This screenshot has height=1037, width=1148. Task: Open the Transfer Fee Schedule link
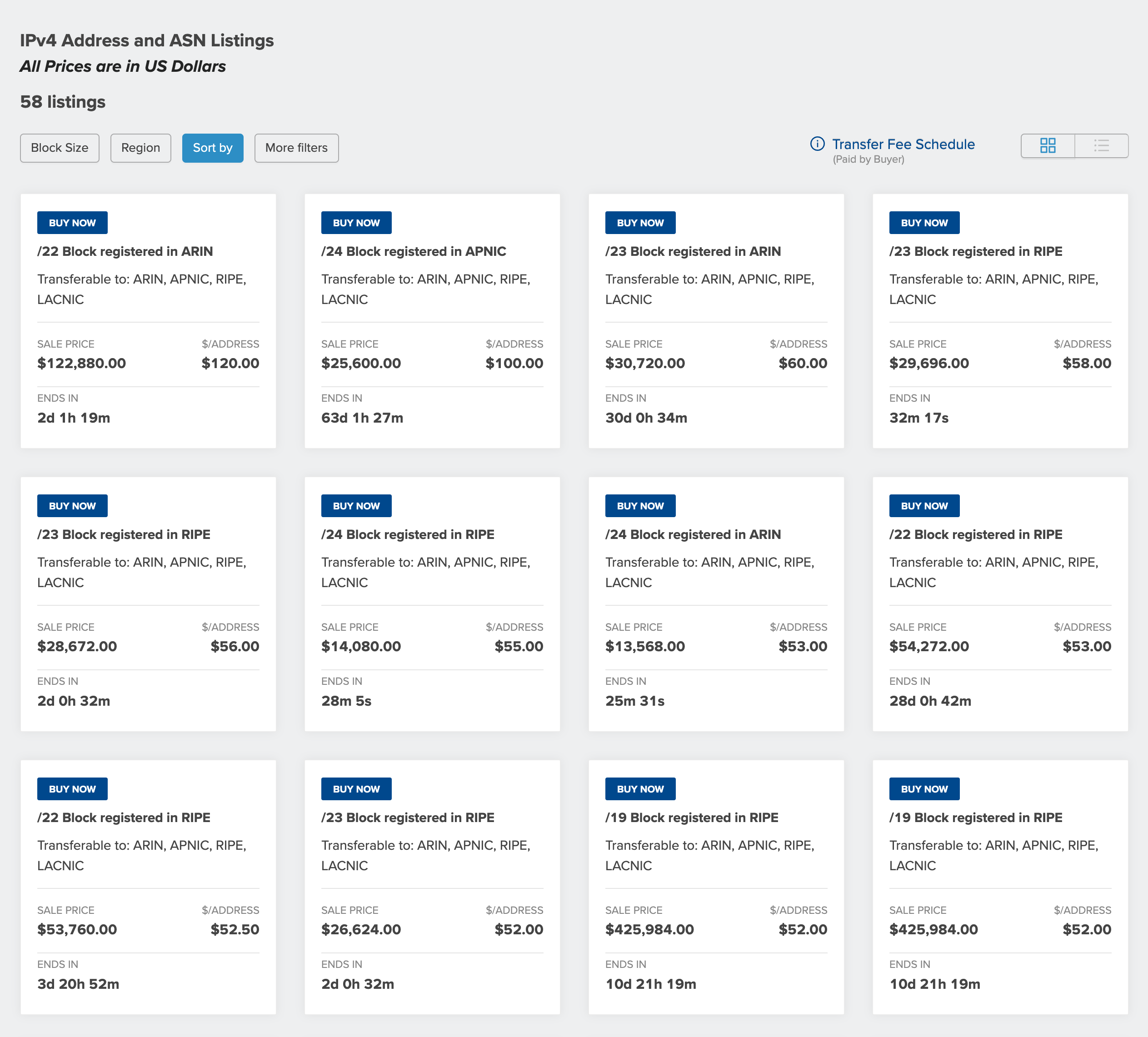[903, 144]
